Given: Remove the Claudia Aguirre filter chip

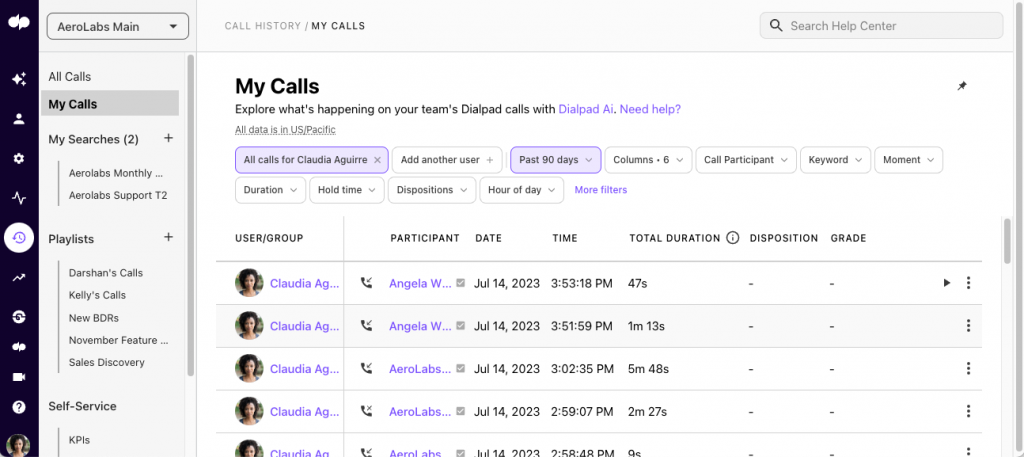Looking at the screenshot, I should (377, 160).
